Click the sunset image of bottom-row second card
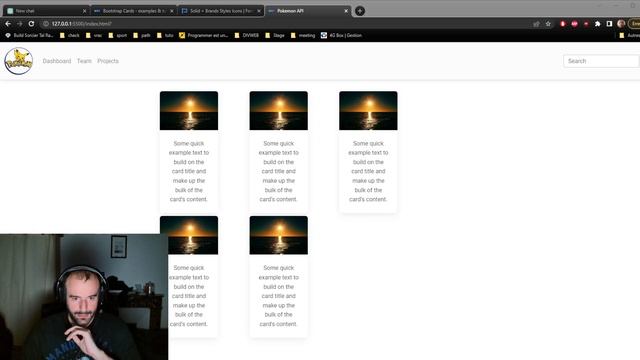640x360 pixels. (x=279, y=235)
